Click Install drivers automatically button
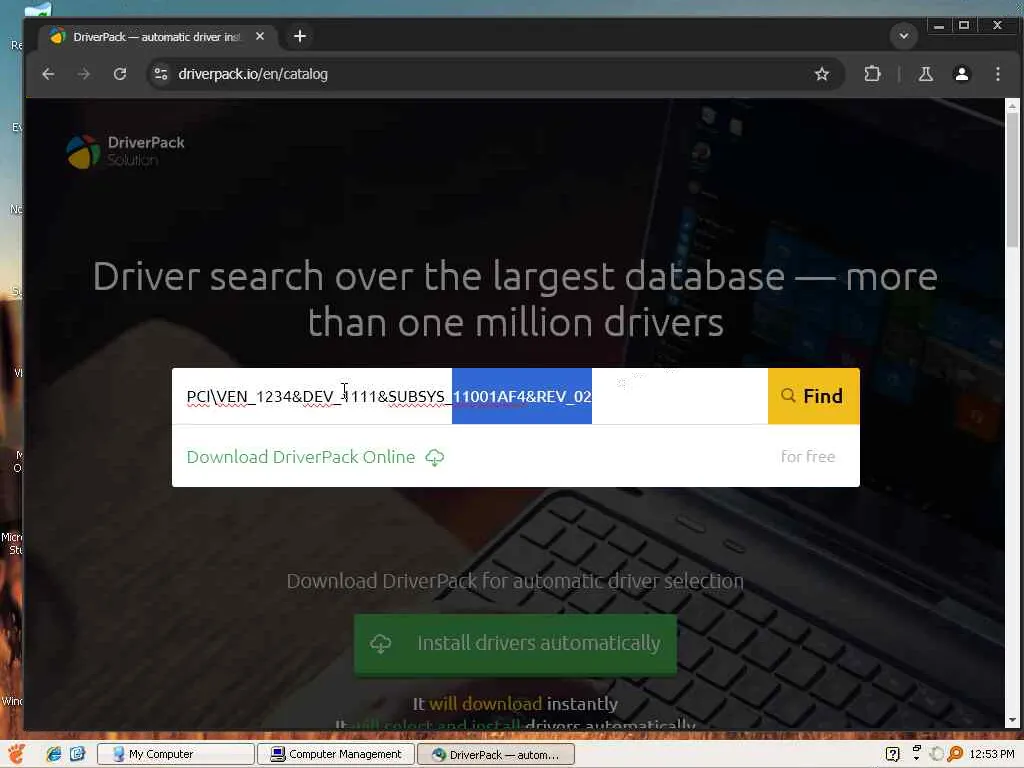 pyautogui.click(x=515, y=643)
